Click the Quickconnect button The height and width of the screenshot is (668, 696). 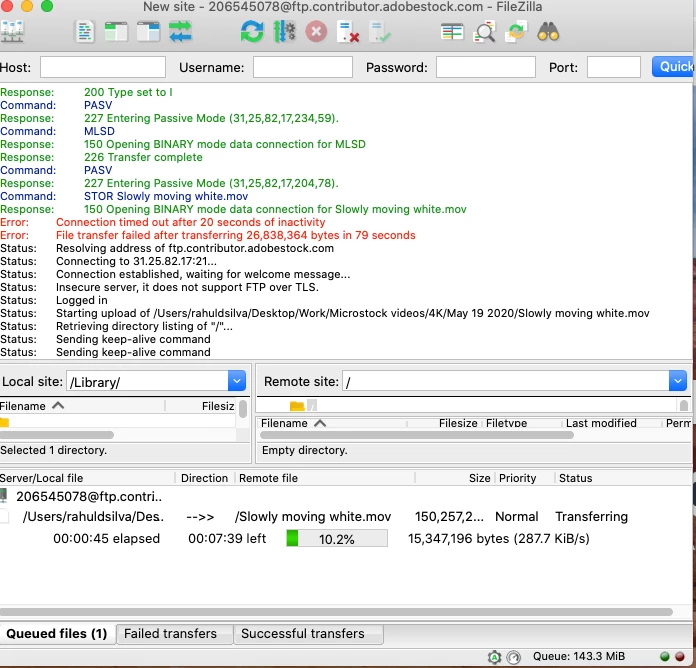pyautogui.click(x=673, y=67)
